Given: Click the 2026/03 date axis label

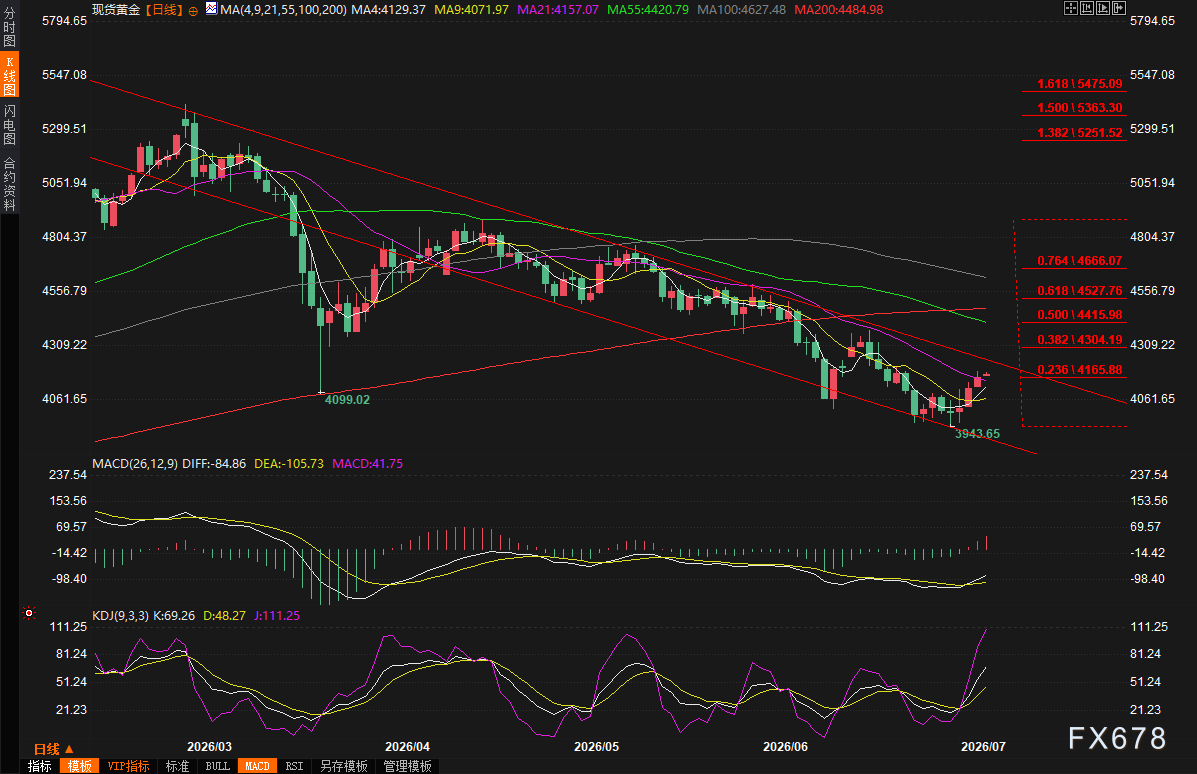Looking at the screenshot, I should click(x=209, y=747).
